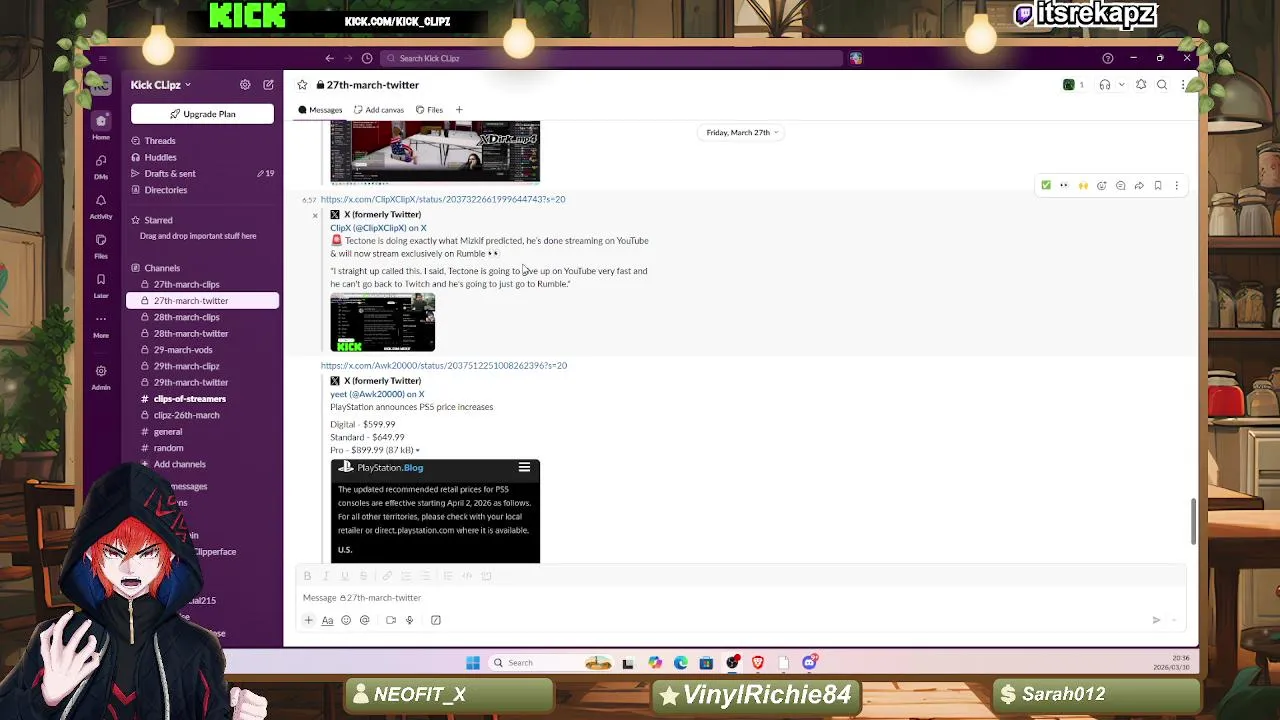Open workspace settings gear next to Kick CLipz

pyautogui.click(x=245, y=85)
